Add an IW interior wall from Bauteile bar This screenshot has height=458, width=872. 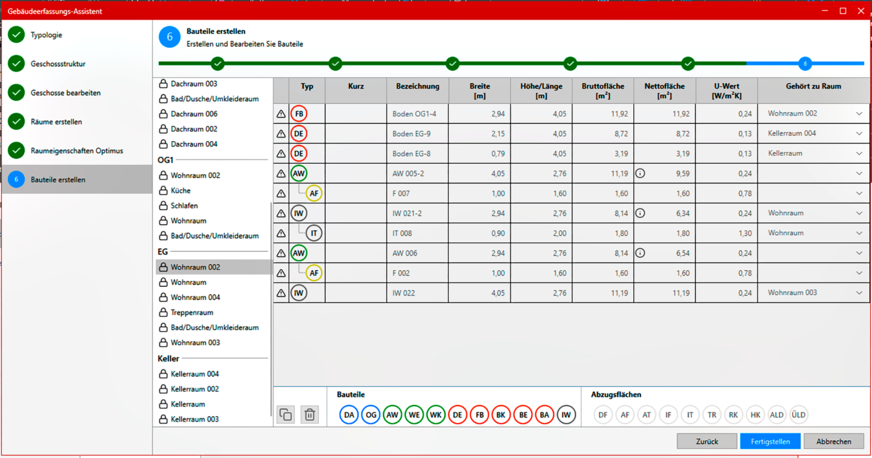pyautogui.click(x=566, y=415)
